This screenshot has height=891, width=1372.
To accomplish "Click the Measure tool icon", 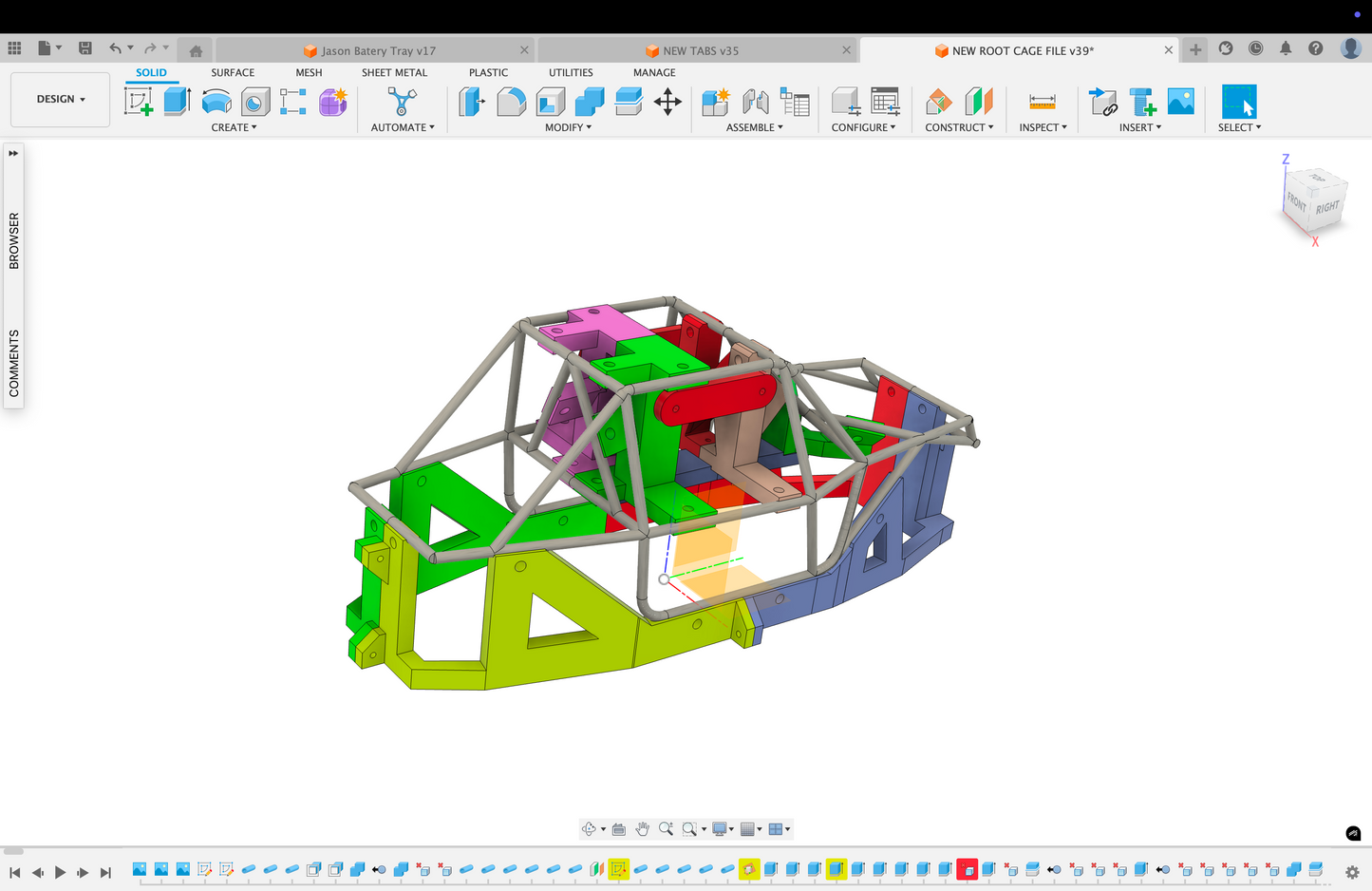I will point(1042,102).
